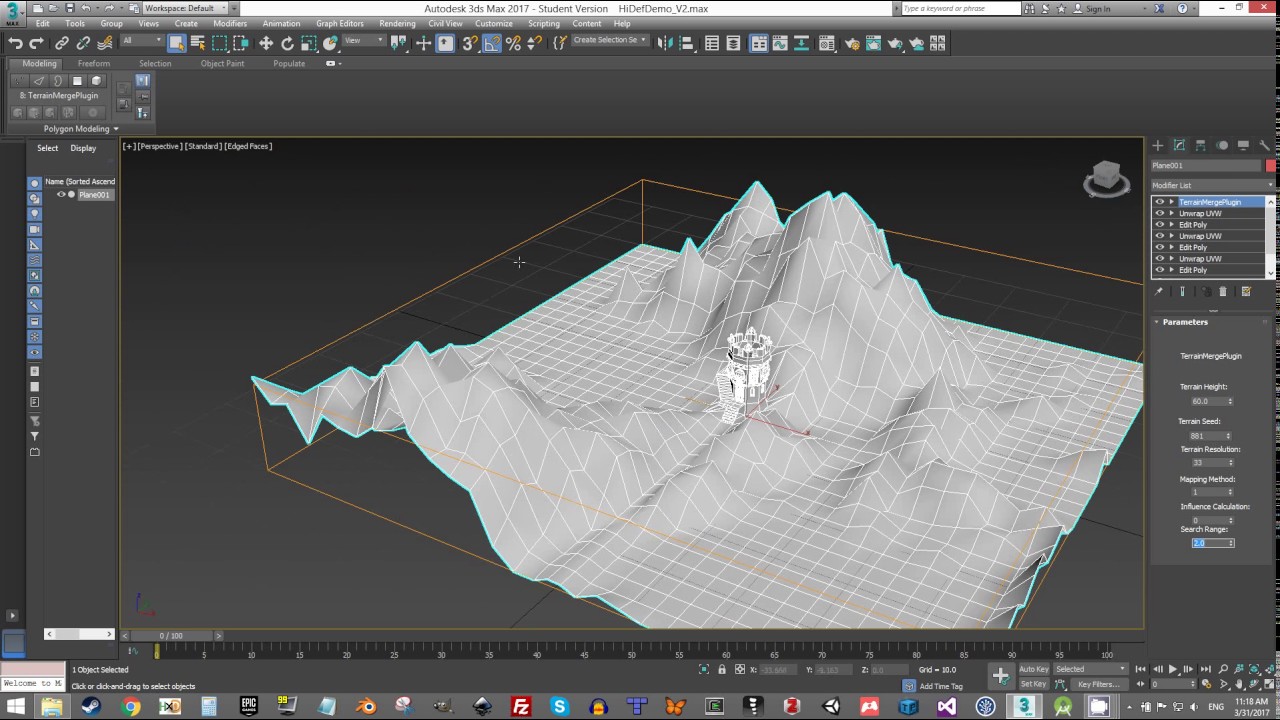Click the Set Key button

click(x=1033, y=684)
